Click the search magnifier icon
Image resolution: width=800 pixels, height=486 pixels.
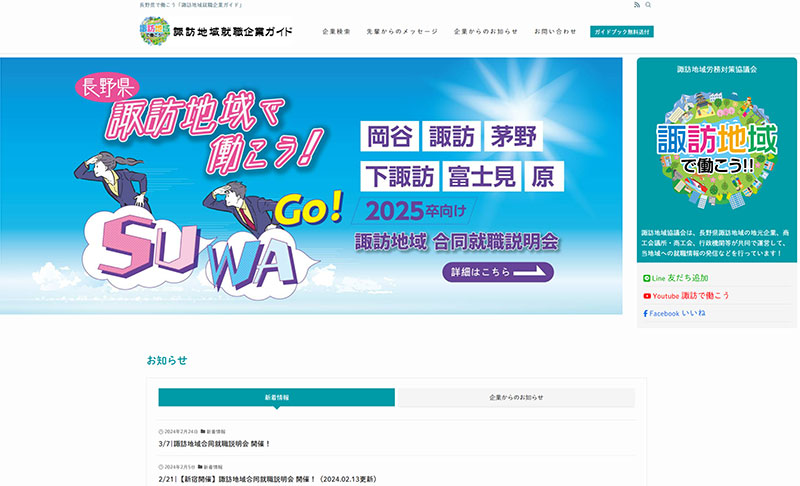648,5
